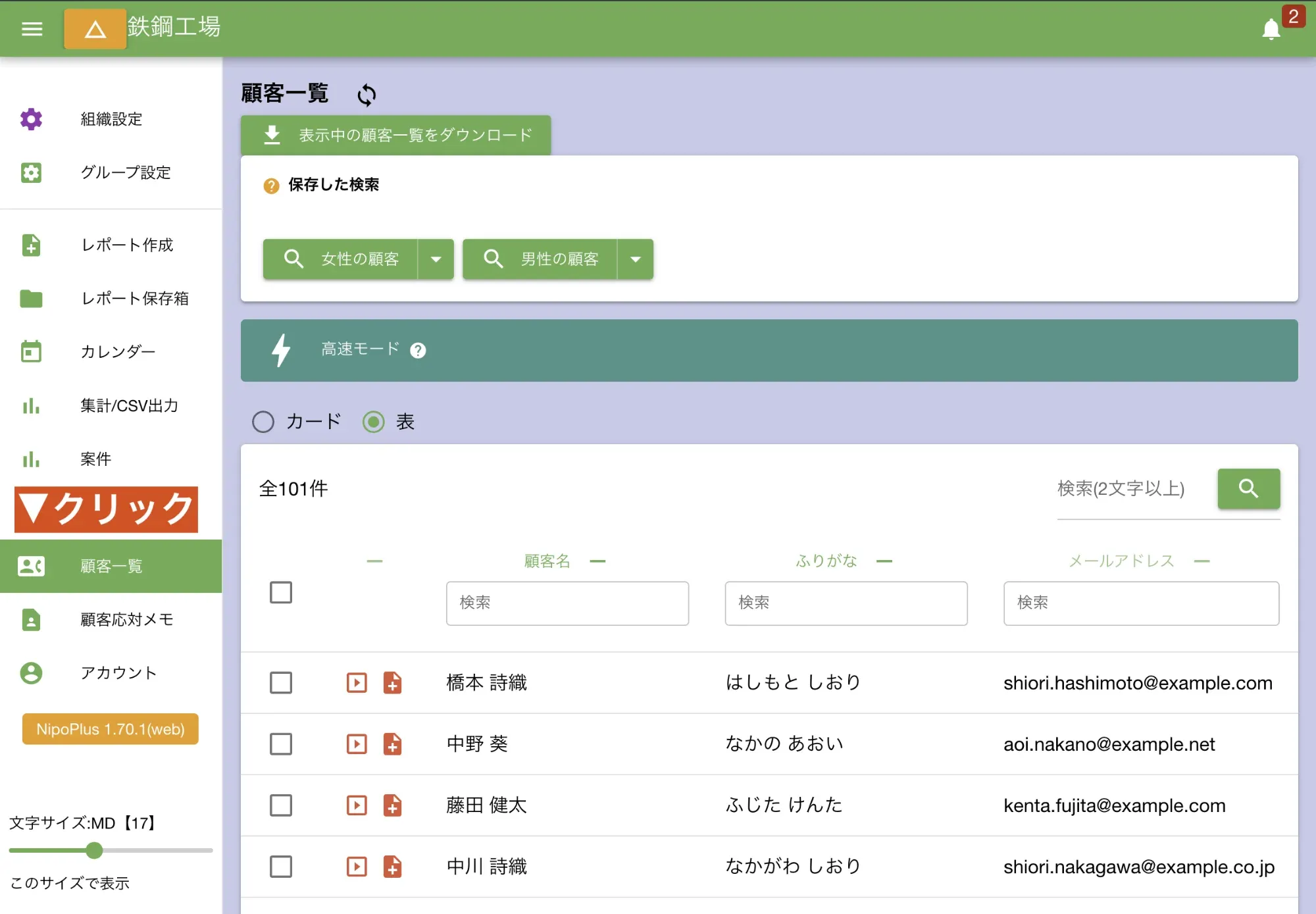Click the notification bell icon
Screen dimensions: 1316x914
[x=1271, y=30]
